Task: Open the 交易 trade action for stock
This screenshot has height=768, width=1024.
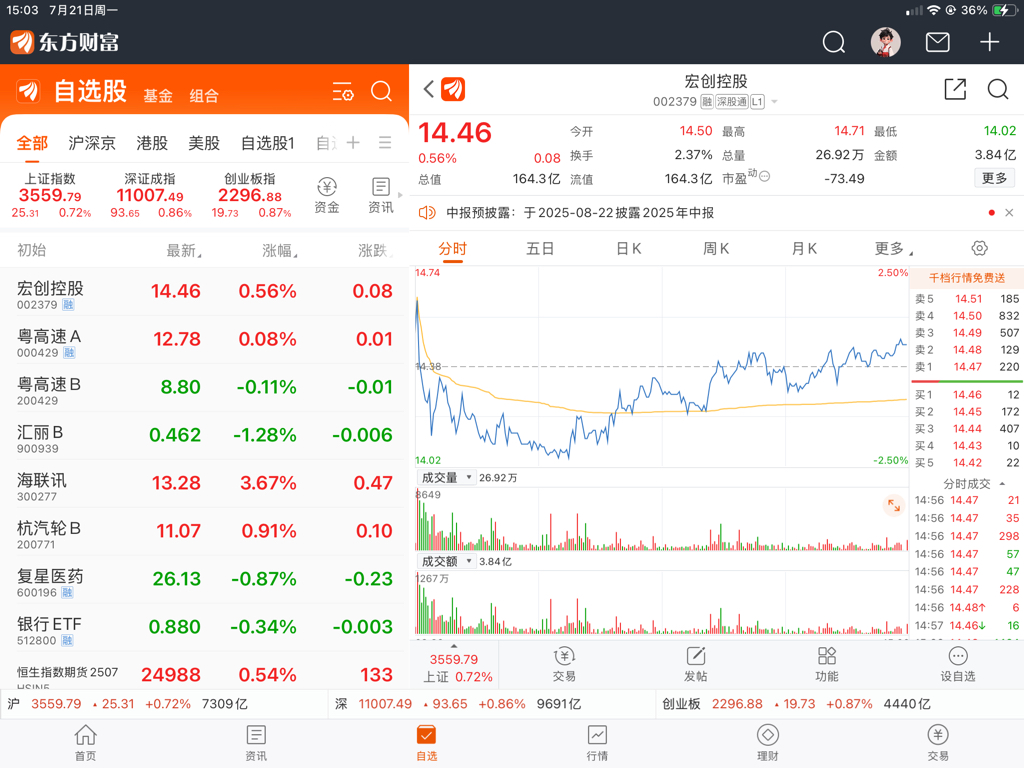Action: click(564, 664)
